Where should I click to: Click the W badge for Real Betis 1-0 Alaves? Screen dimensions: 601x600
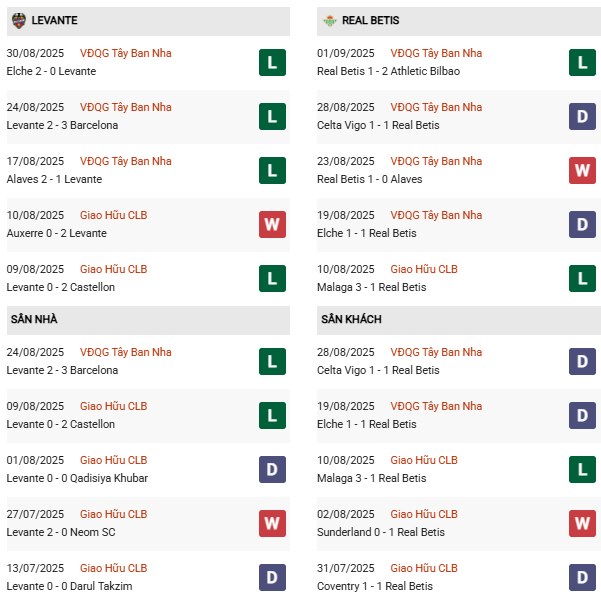pyautogui.click(x=582, y=171)
